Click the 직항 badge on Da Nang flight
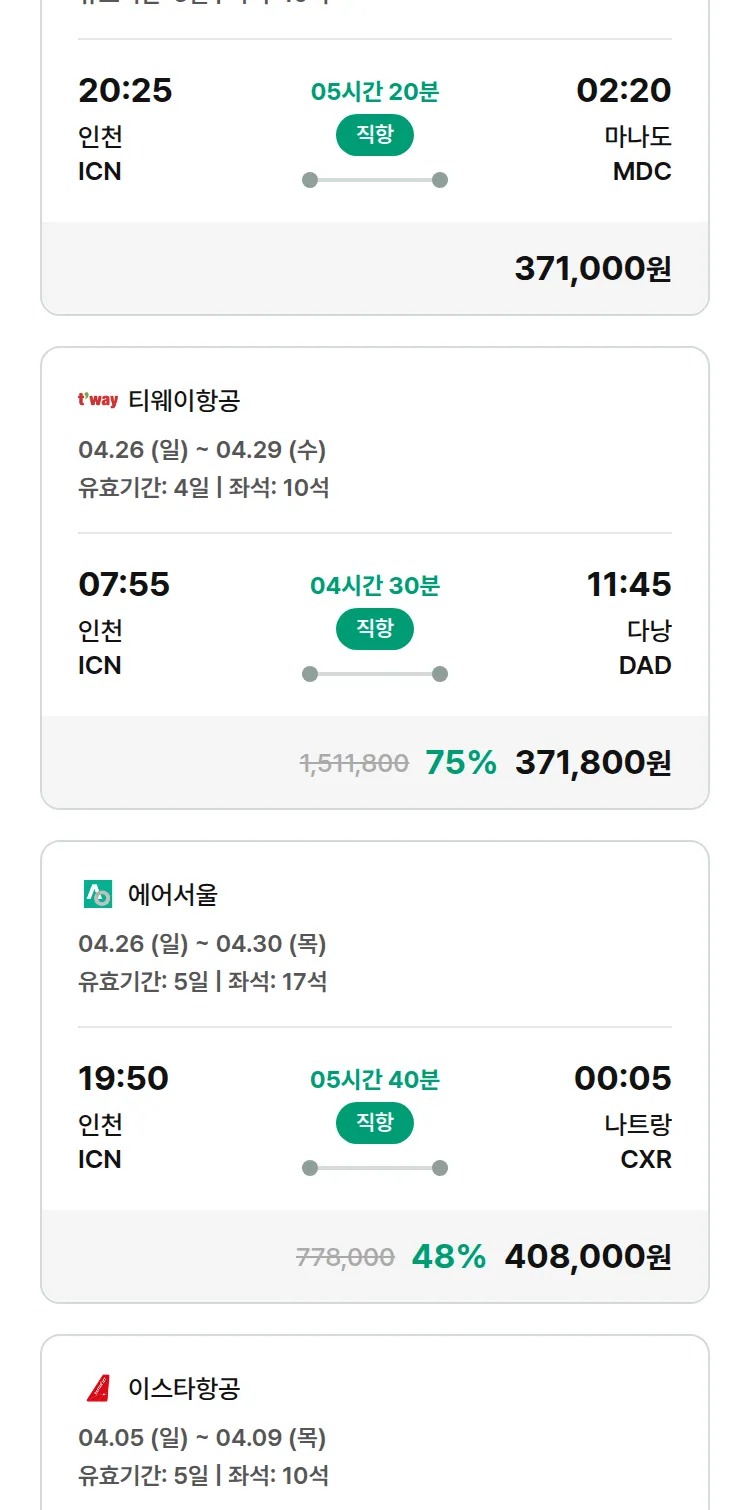 pos(375,629)
